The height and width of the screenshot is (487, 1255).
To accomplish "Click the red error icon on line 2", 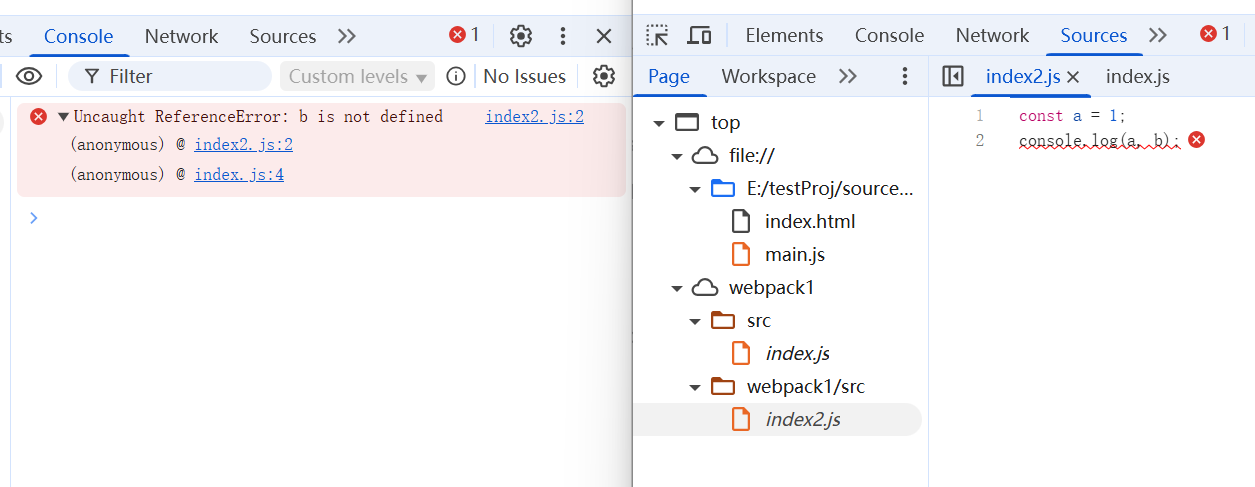I will pyautogui.click(x=1196, y=140).
